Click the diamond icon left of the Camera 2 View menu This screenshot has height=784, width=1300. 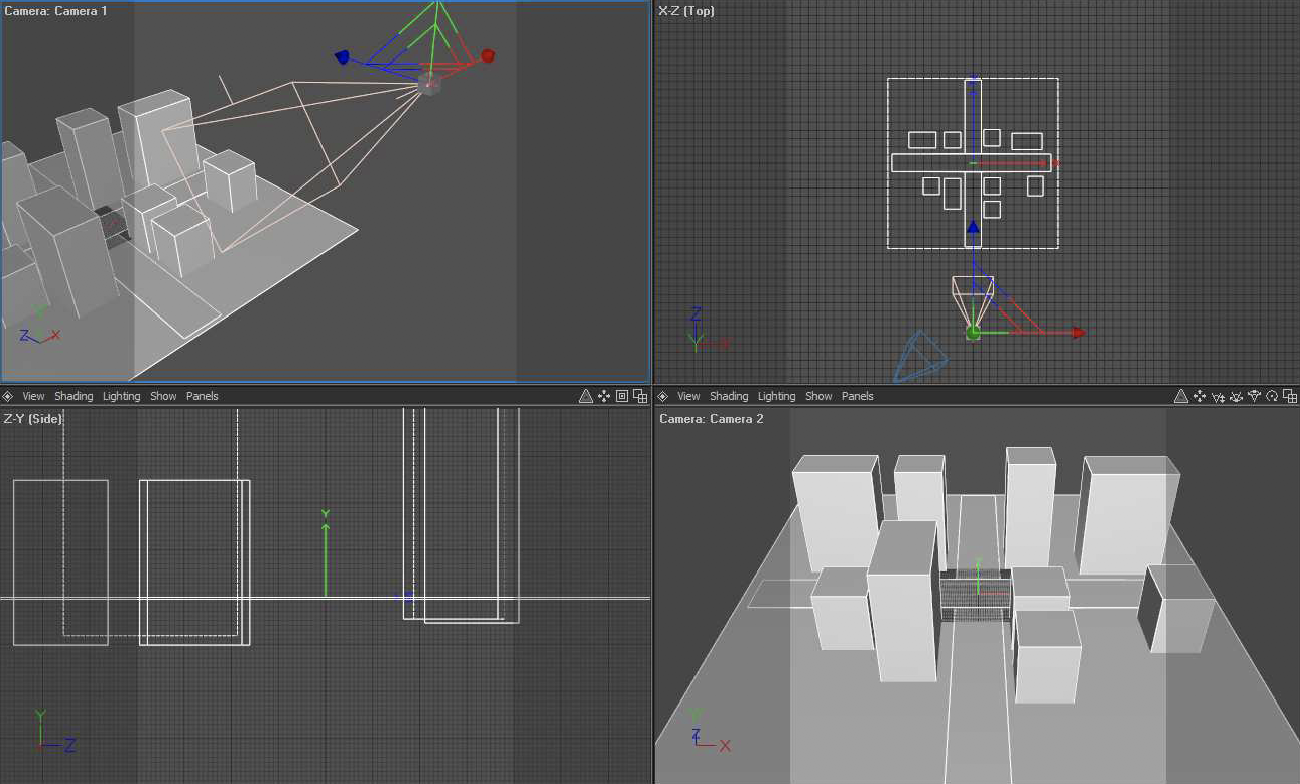(663, 396)
